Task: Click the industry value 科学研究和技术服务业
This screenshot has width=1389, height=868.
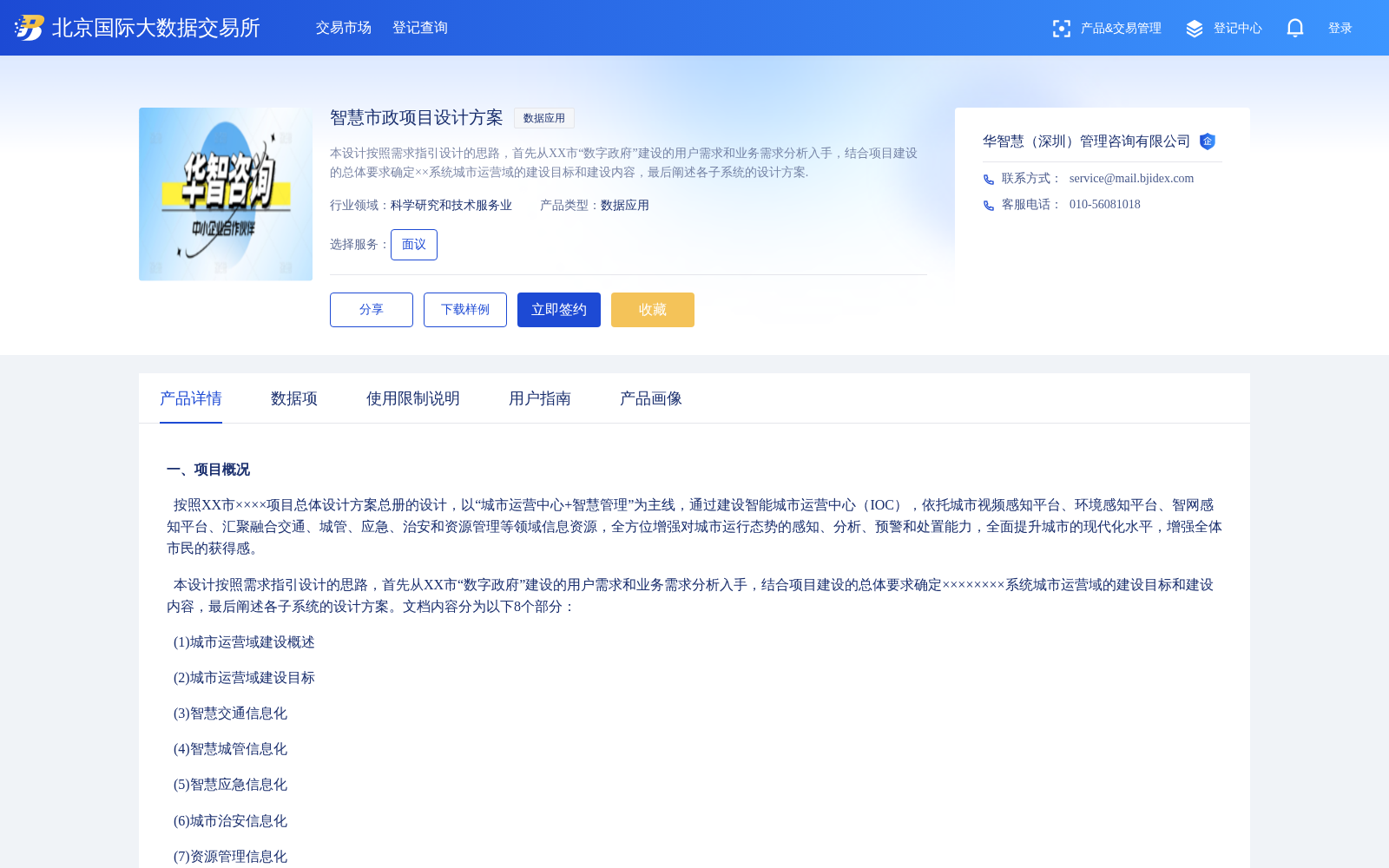Action: click(x=451, y=206)
